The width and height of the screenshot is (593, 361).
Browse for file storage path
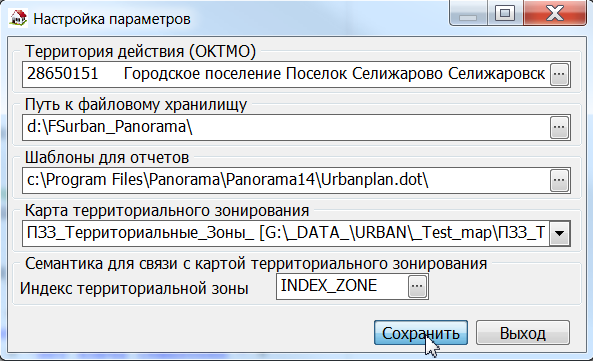coord(559,127)
